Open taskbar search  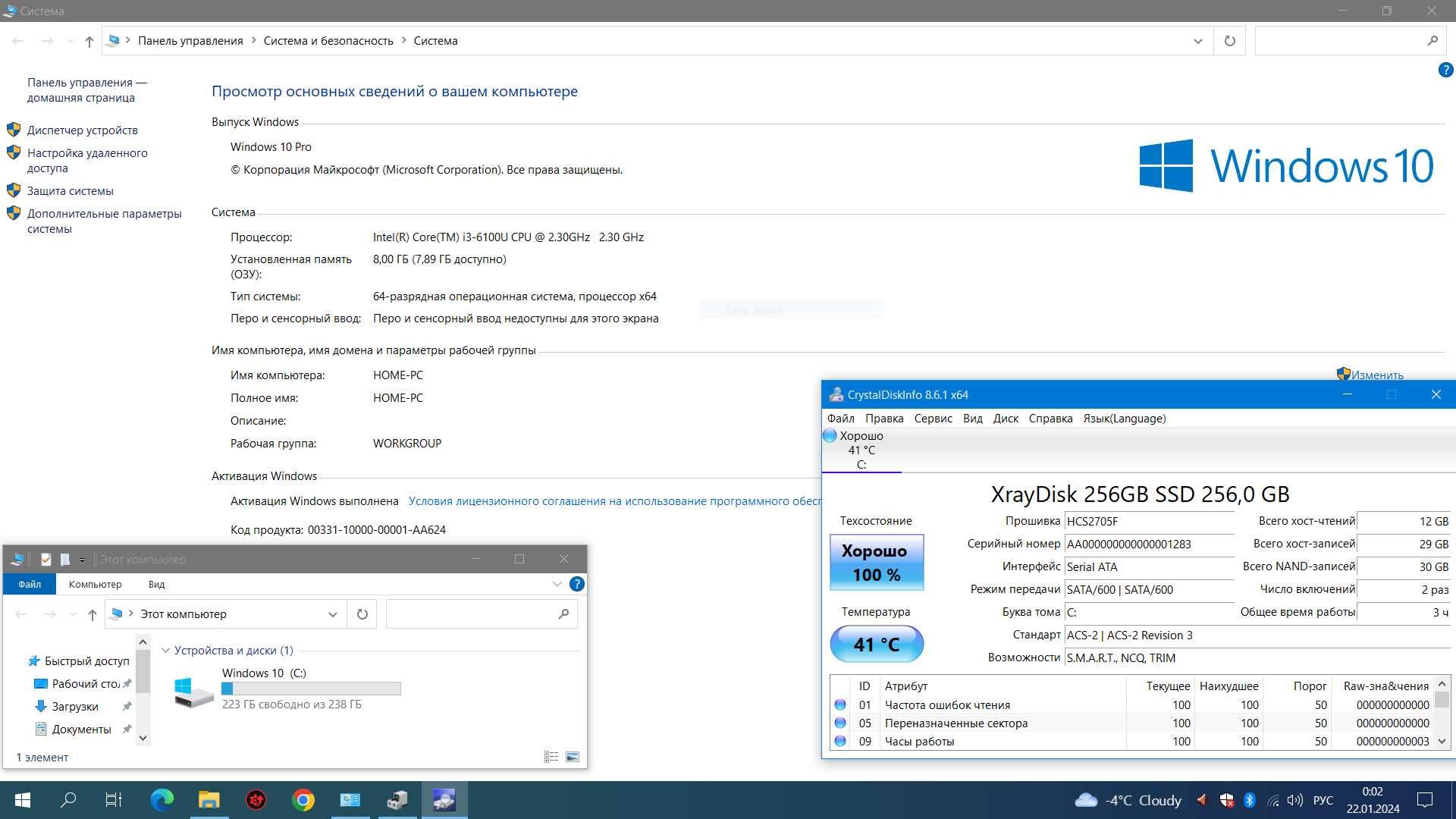point(68,800)
